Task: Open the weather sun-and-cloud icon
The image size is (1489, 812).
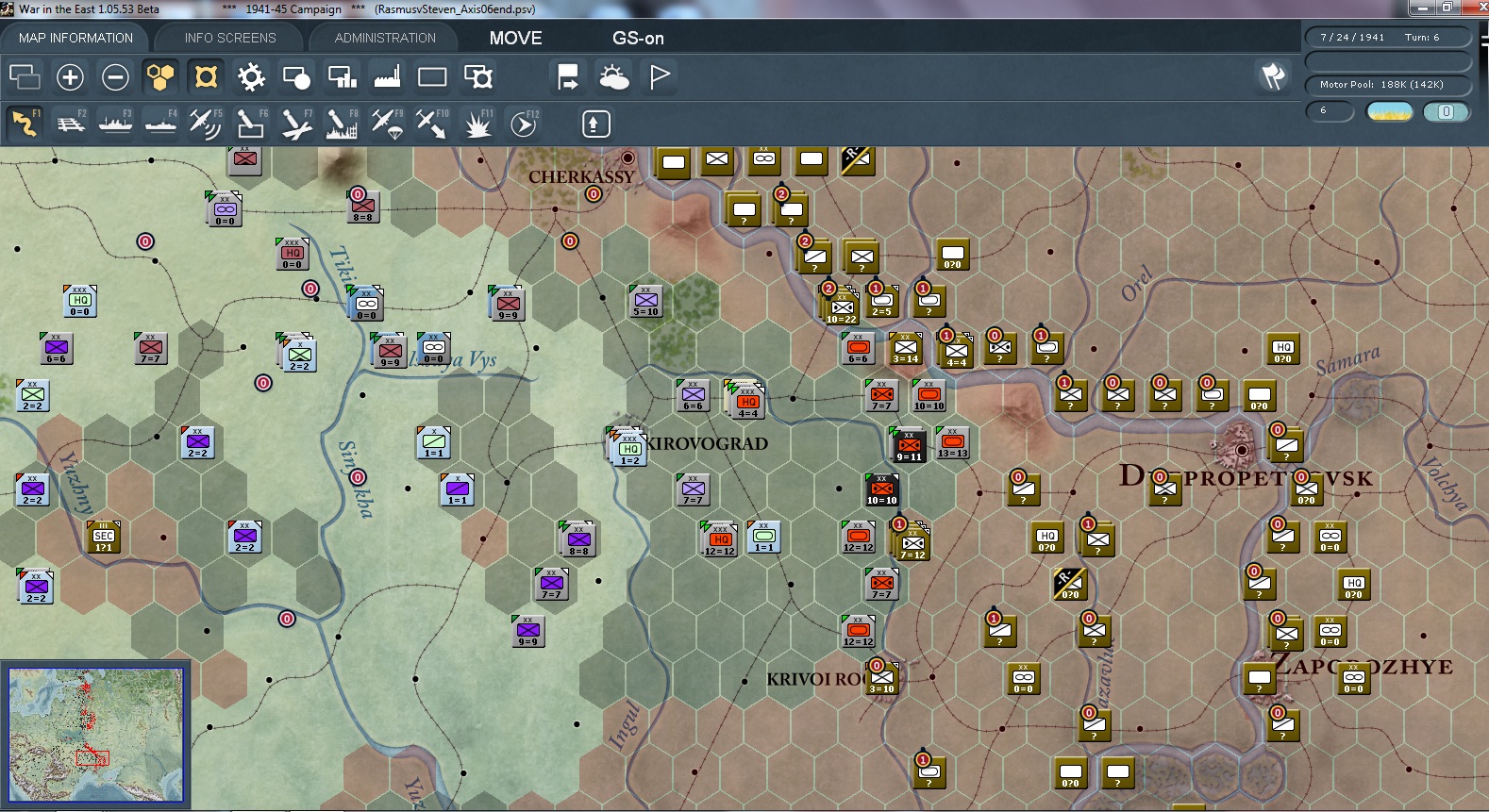Action: (613, 76)
